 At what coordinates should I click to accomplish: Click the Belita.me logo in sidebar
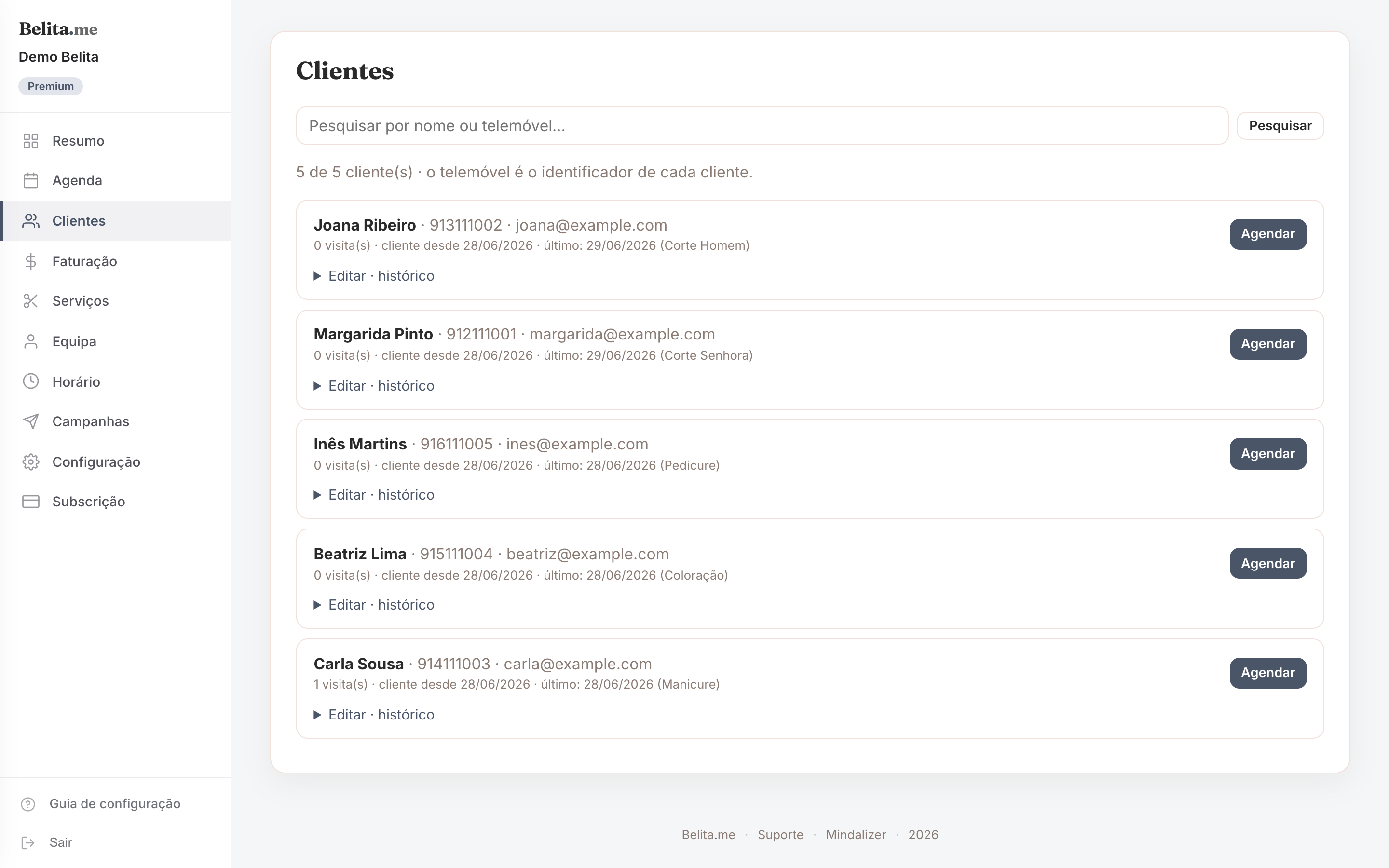click(58, 29)
